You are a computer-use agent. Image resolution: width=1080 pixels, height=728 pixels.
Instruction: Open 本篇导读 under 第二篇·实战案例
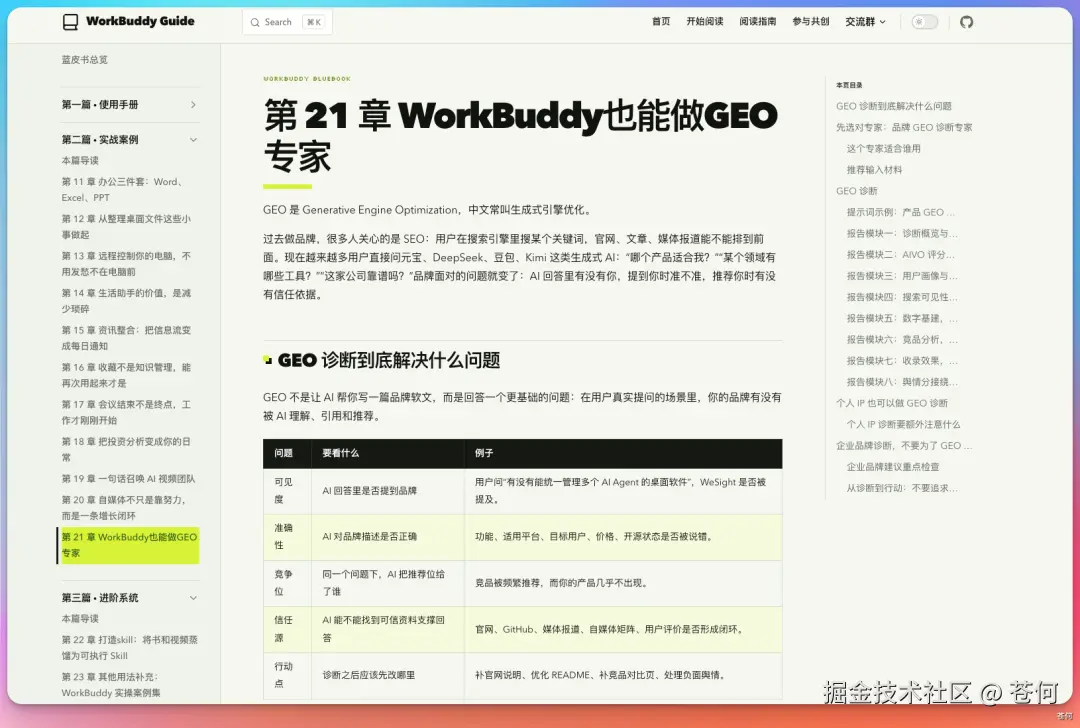click(80, 160)
